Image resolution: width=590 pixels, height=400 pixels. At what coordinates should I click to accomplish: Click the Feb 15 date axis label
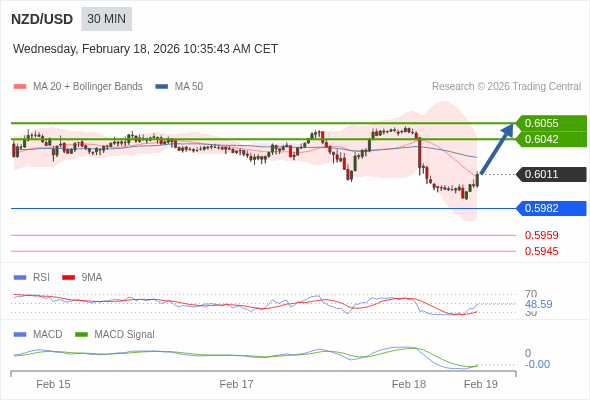[x=53, y=384]
